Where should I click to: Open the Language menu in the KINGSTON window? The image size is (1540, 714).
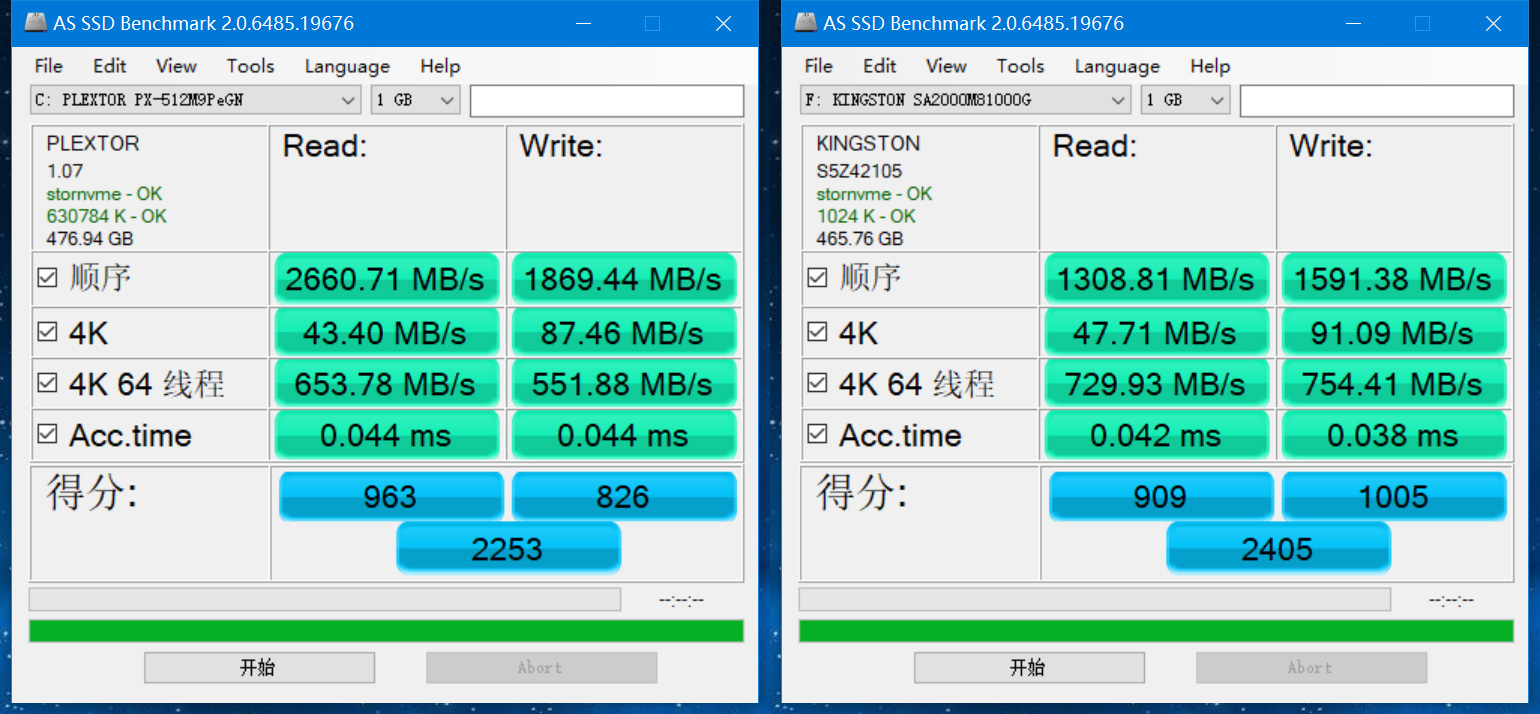(x=1116, y=66)
